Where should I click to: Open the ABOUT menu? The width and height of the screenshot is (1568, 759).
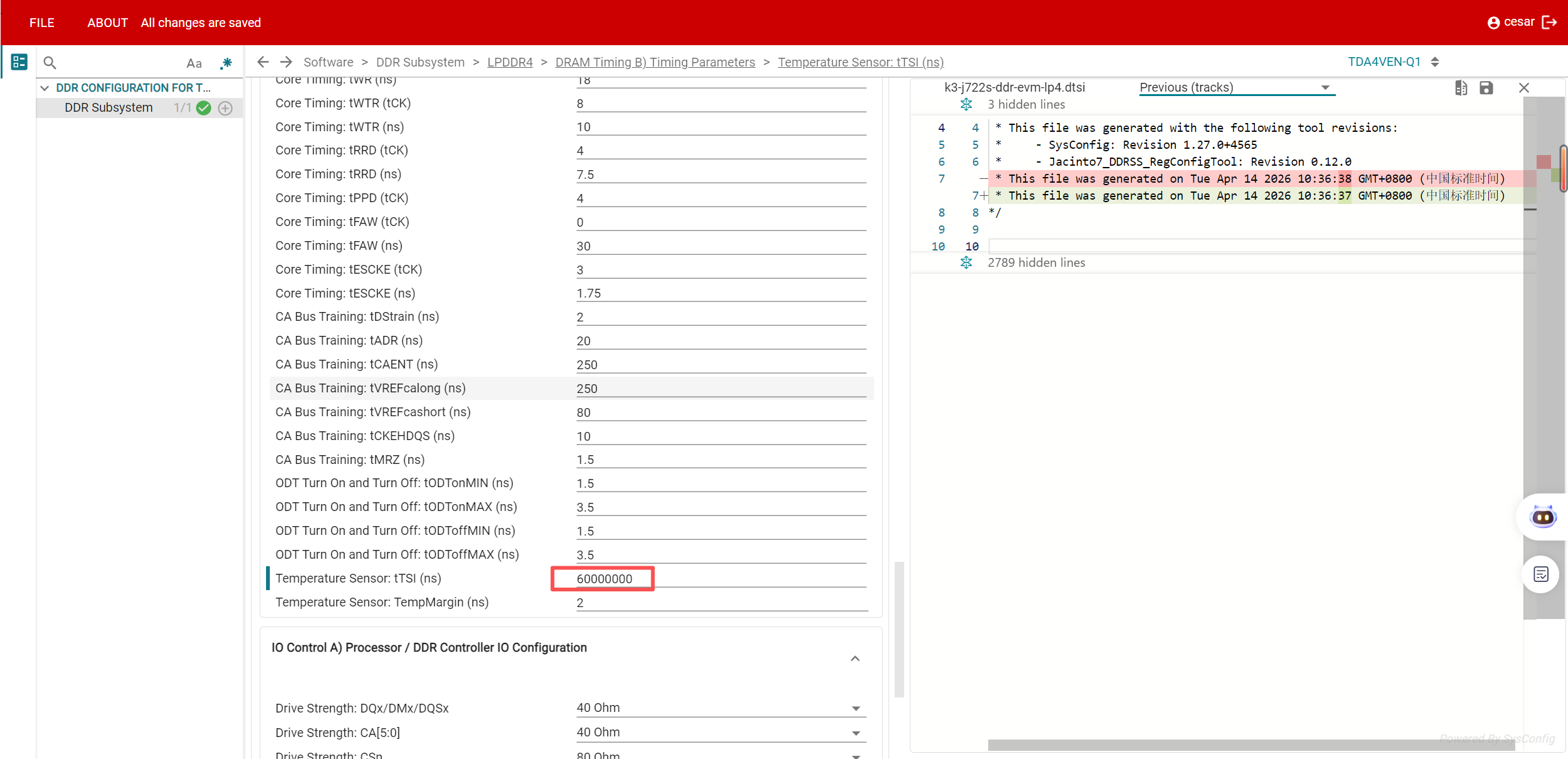click(x=107, y=23)
